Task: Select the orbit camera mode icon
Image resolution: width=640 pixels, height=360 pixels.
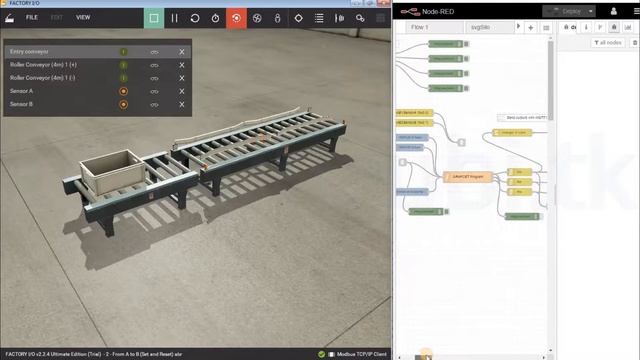Action: point(236,18)
